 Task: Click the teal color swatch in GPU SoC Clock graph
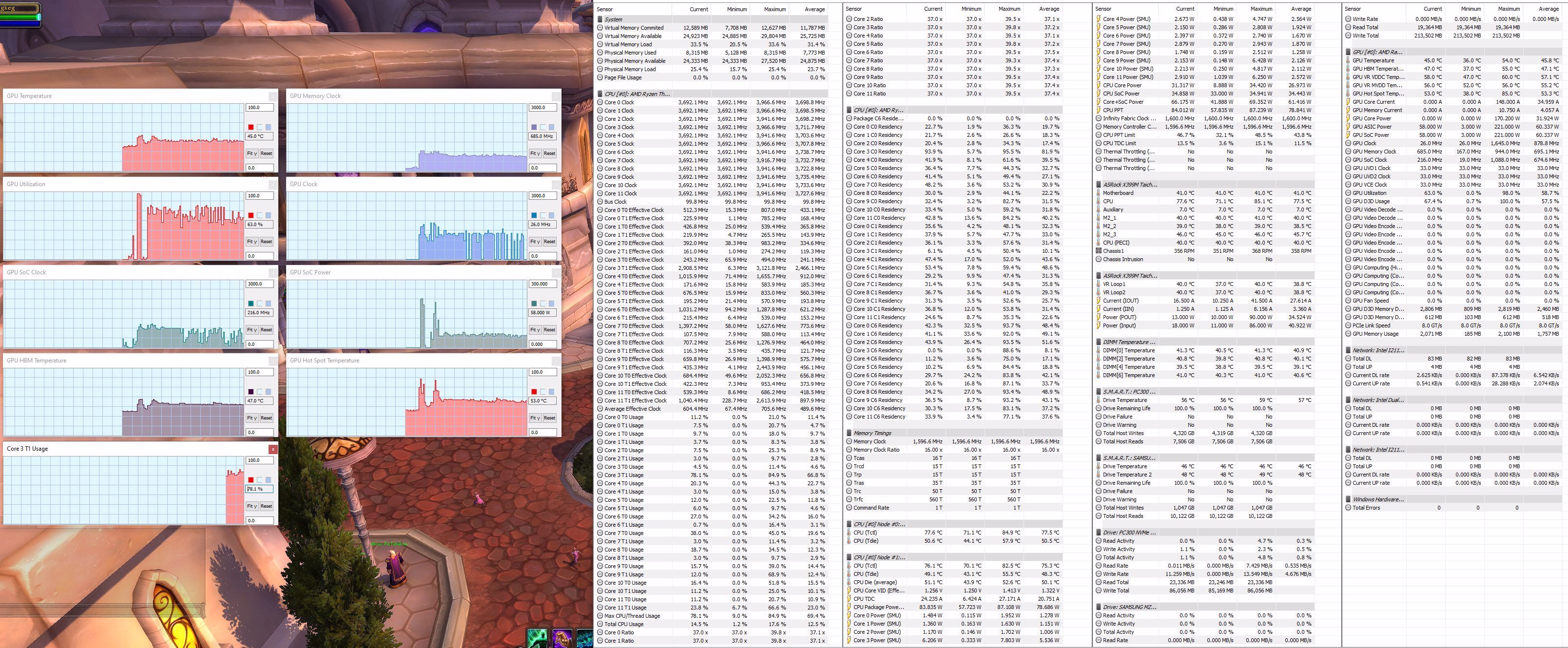[x=251, y=304]
